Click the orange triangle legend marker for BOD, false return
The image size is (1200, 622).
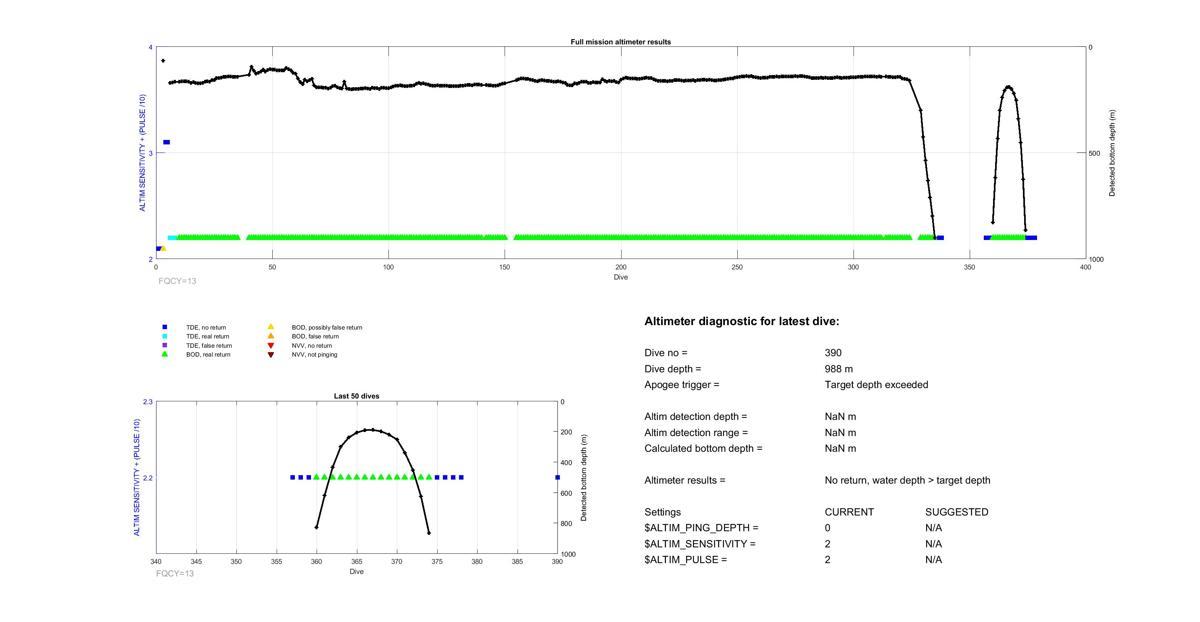click(270, 336)
